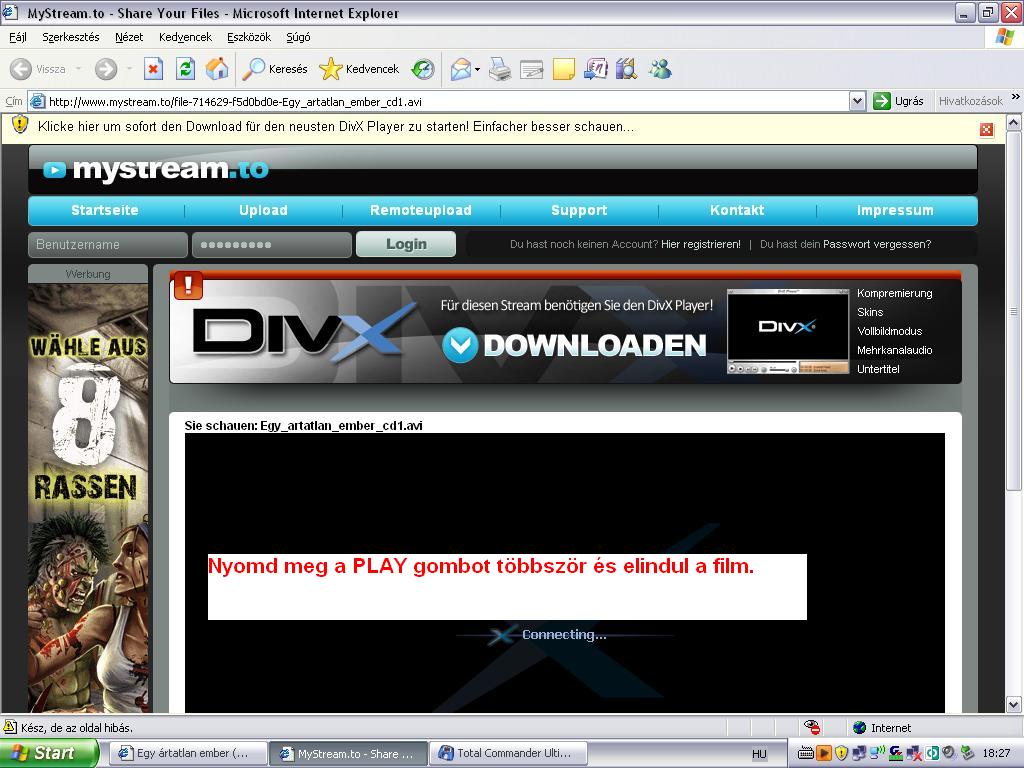Open the Messenger people icon

tap(660, 69)
